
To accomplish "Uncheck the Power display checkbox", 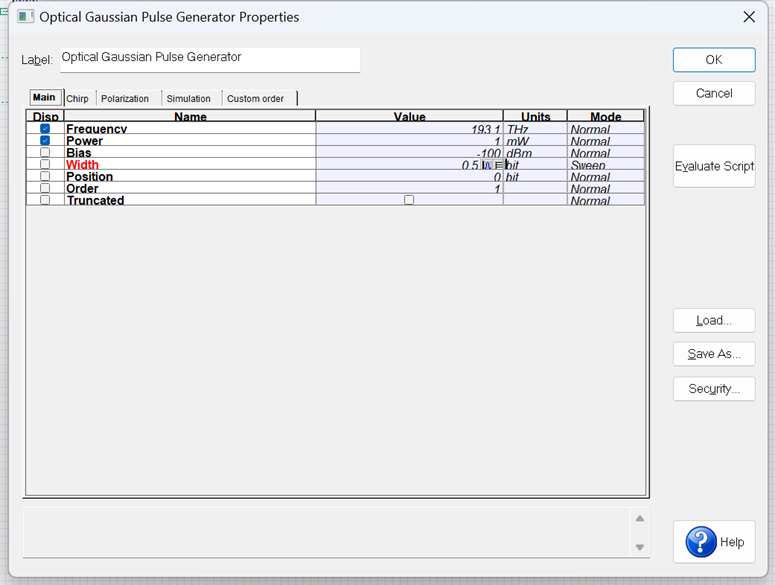I will [x=45, y=140].
